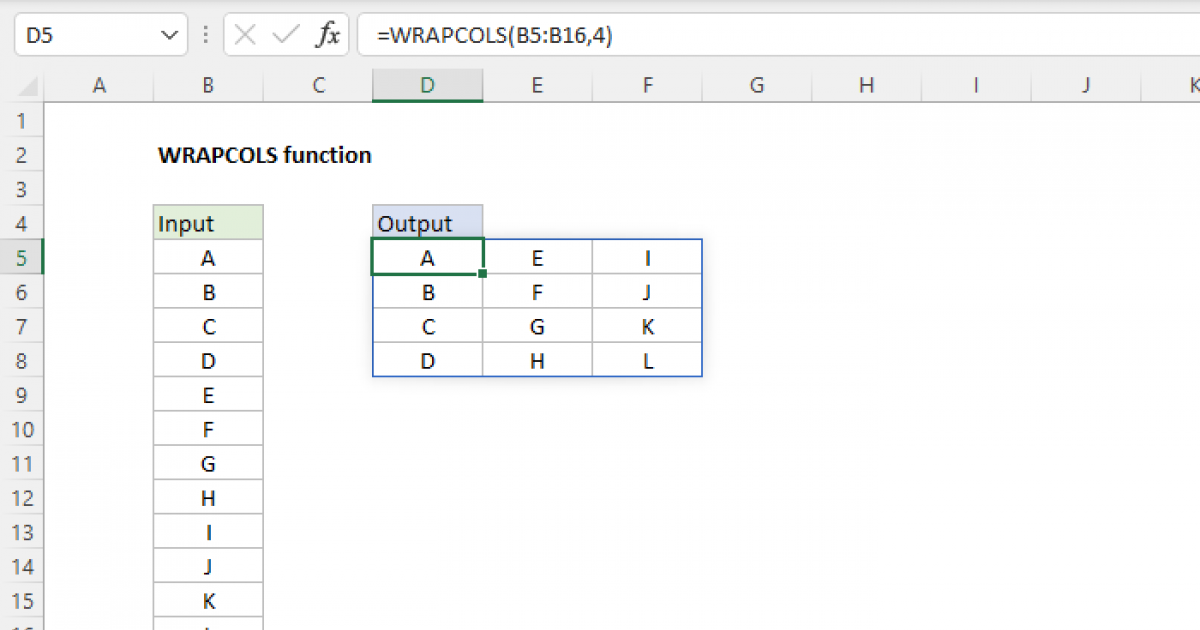1200x630 pixels.
Task: Click the vertical ellipsis next to Name Box
Action: [204, 34]
